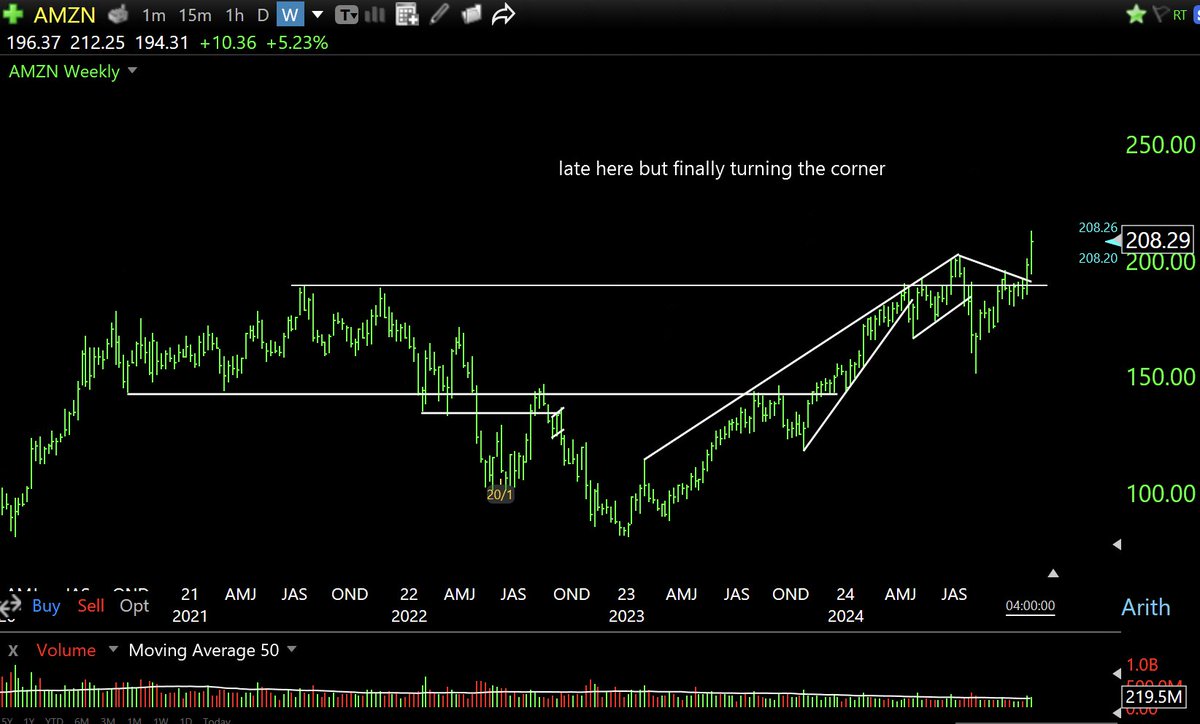The height and width of the screenshot is (724, 1200).
Task: Click the add indicator grid icon
Action: (407, 15)
